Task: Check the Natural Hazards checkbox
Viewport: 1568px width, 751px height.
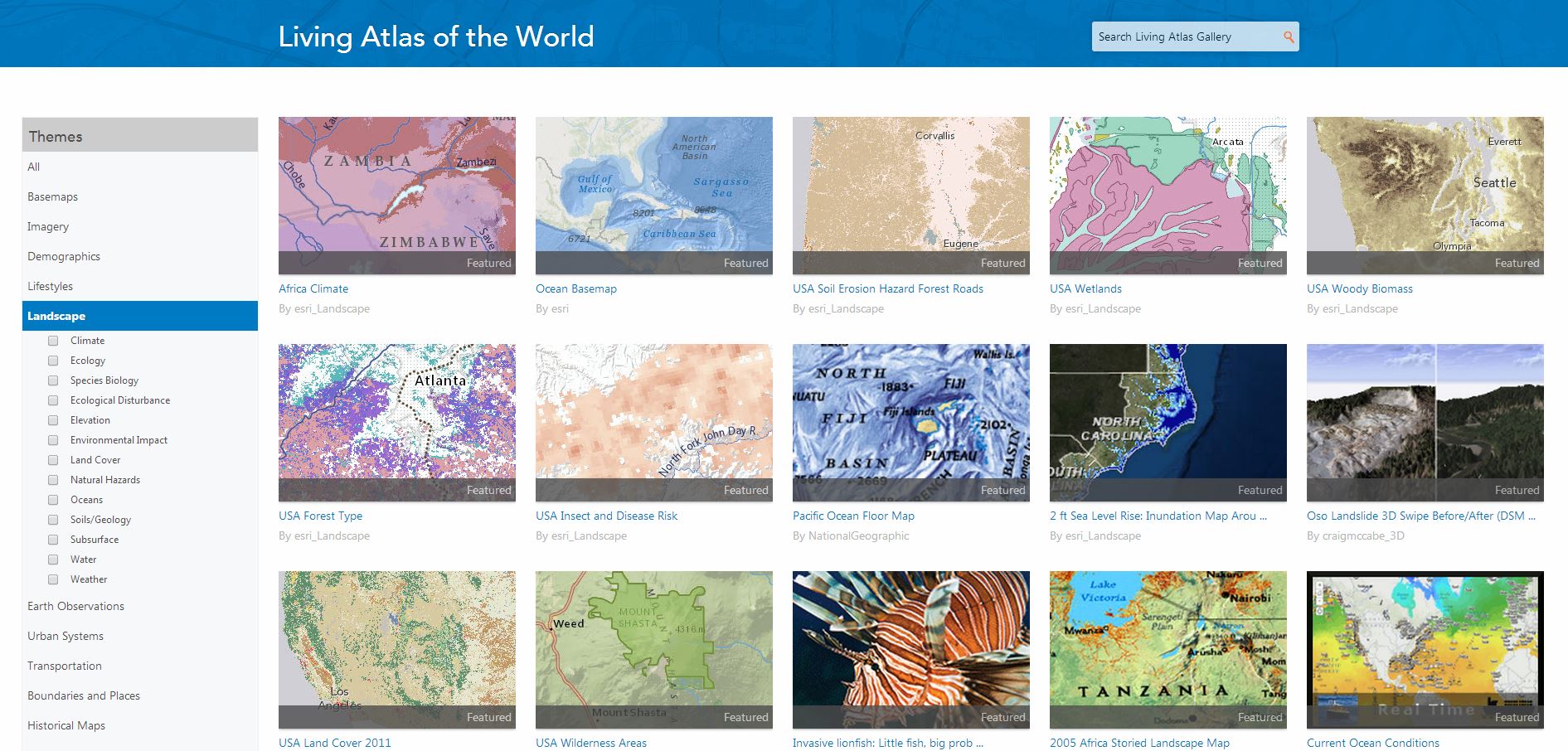Action: (53, 480)
